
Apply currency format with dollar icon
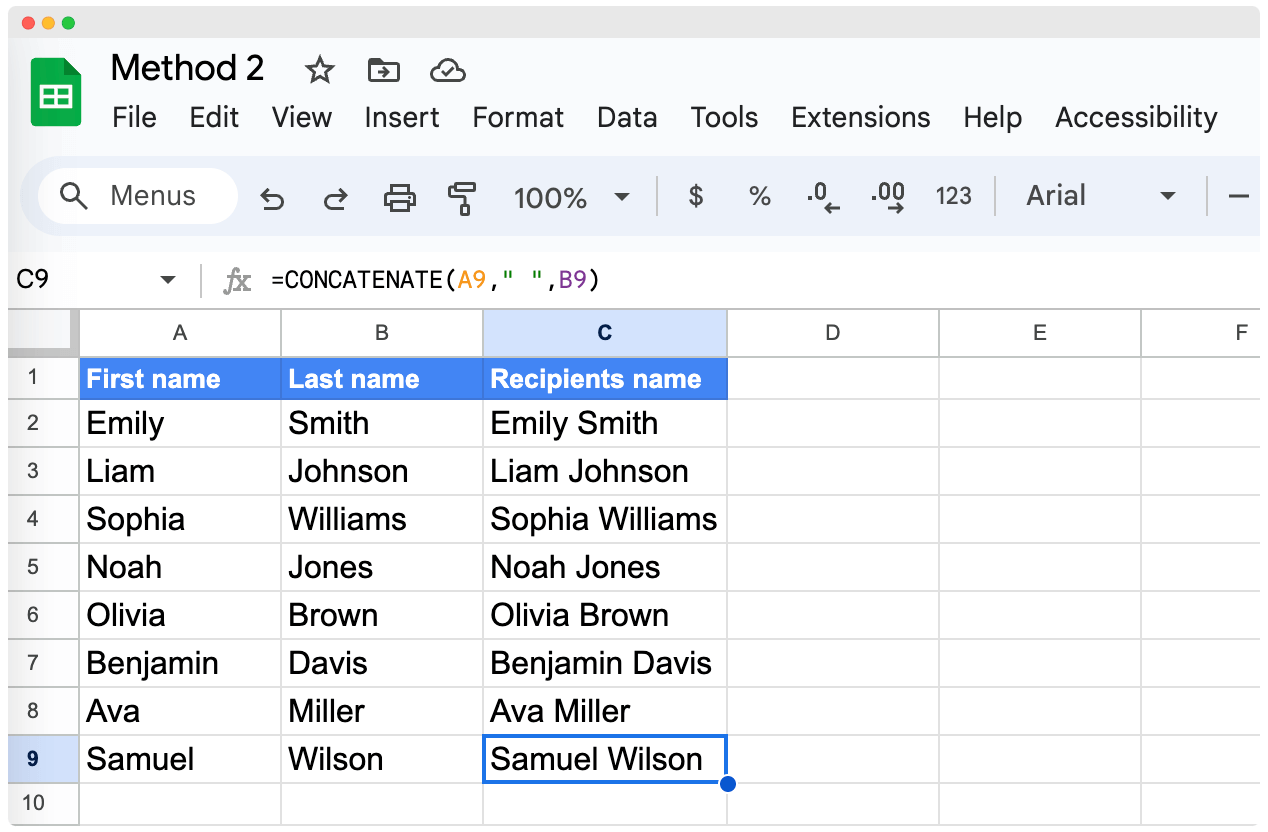695,197
